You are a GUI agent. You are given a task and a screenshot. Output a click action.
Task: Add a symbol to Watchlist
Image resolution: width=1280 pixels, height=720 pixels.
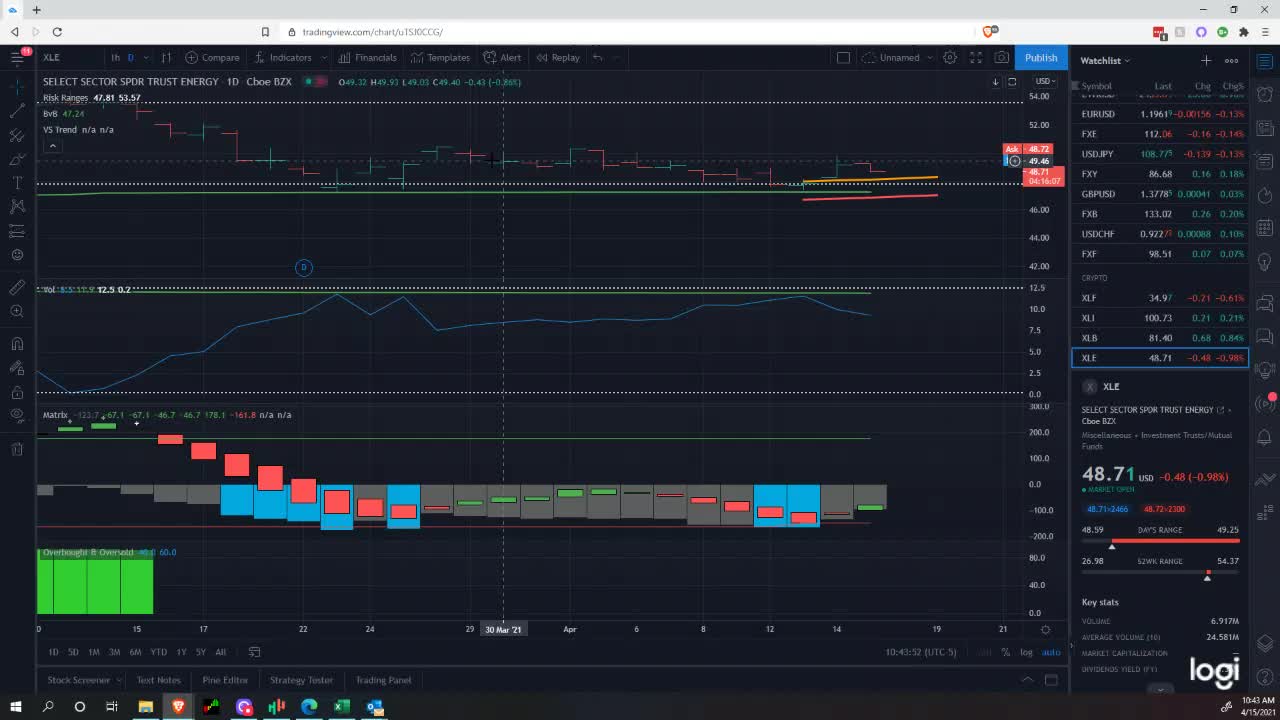(x=1205, y=60)
